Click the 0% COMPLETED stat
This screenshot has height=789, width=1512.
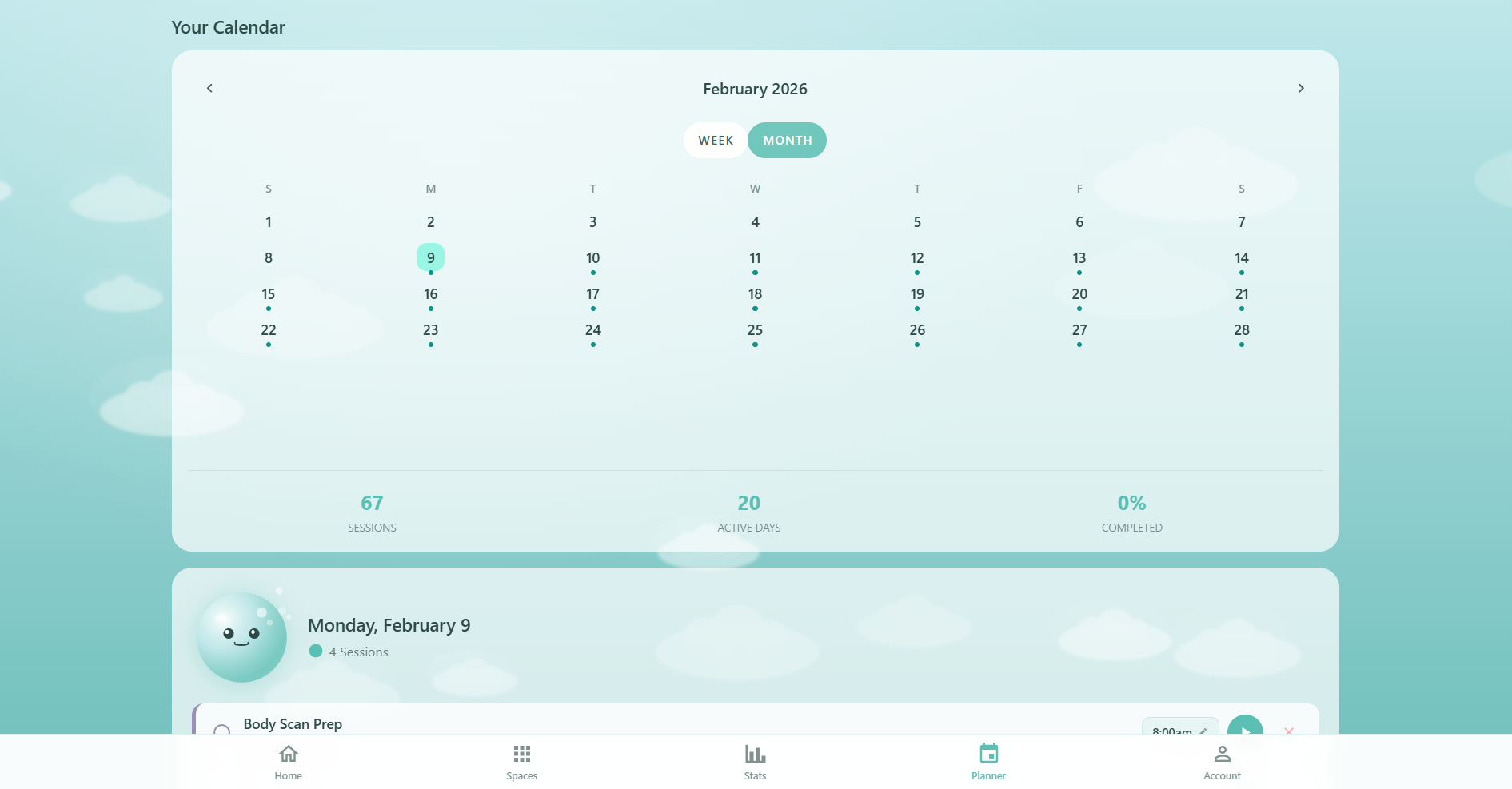(1131, 512)
